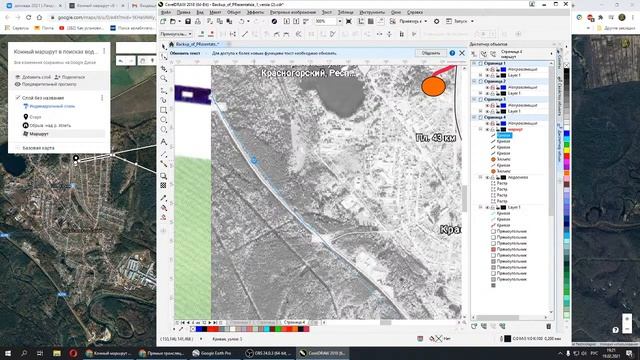Select the highlighted Кривая object in tree
The image size is (640, 360).
coord(504,135)
